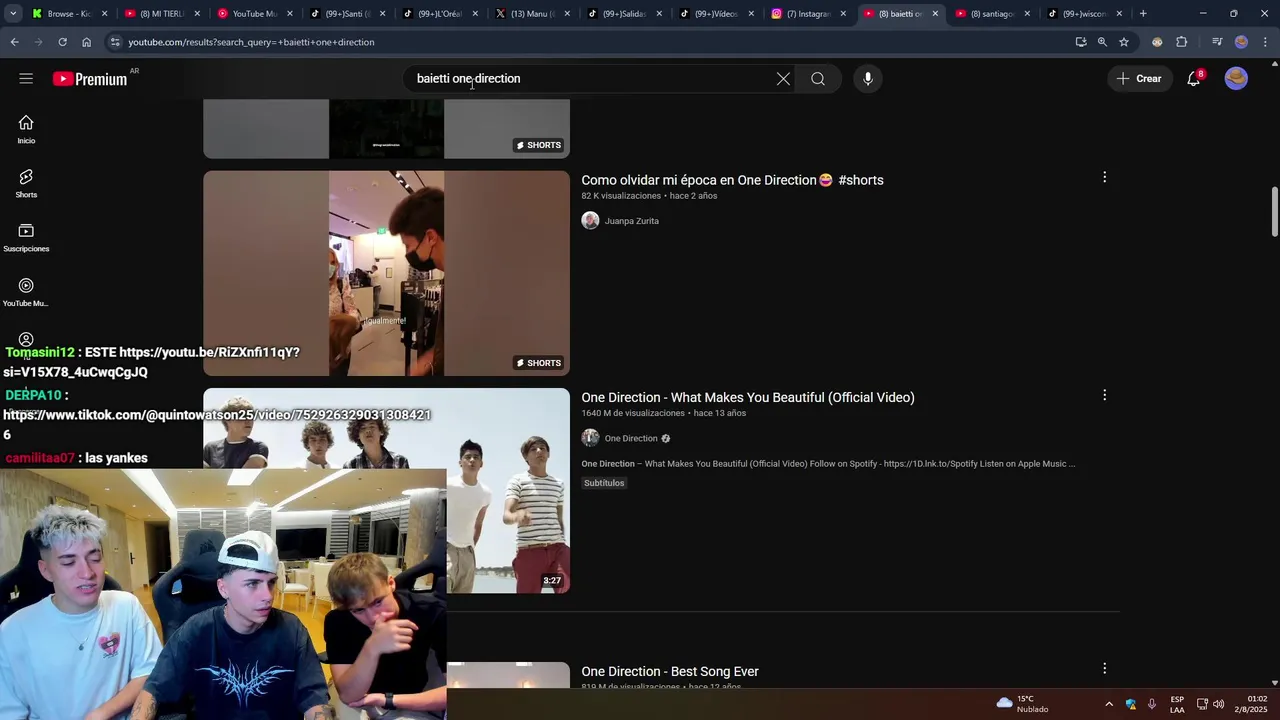Open options for Best Song Ever video
This screenshot has width=1280, height=720.
[x=1104, y=668]
